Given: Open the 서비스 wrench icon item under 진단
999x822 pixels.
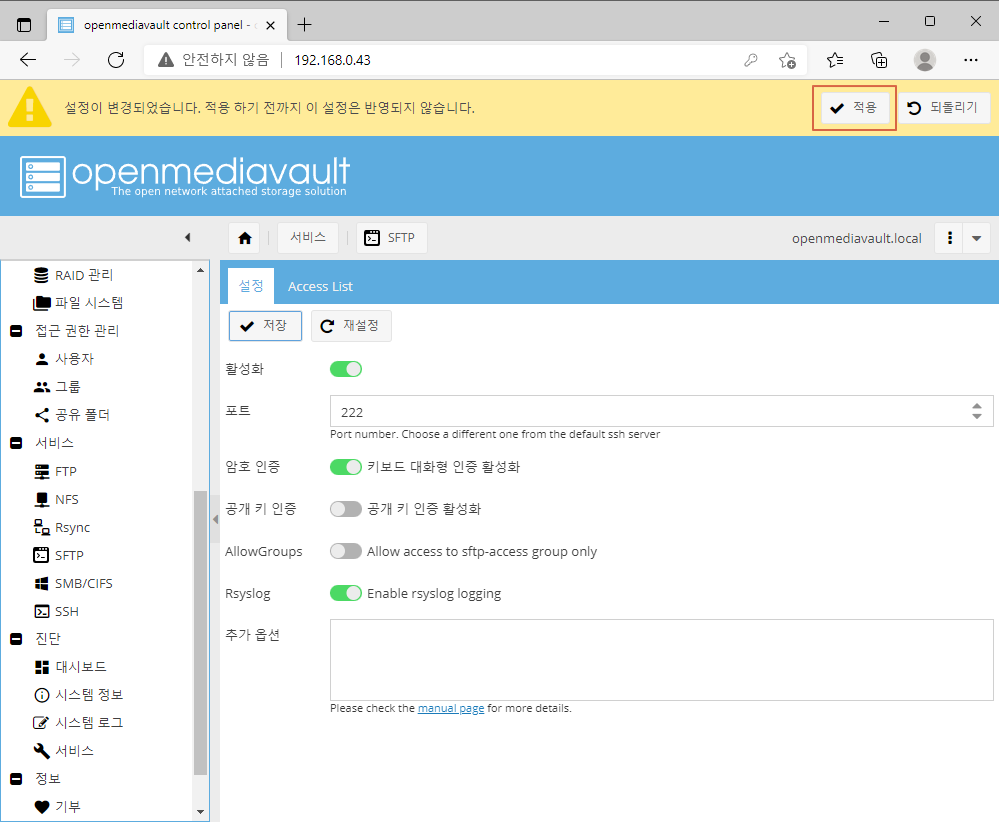Looking at the screenshot, I should (64, 751).
